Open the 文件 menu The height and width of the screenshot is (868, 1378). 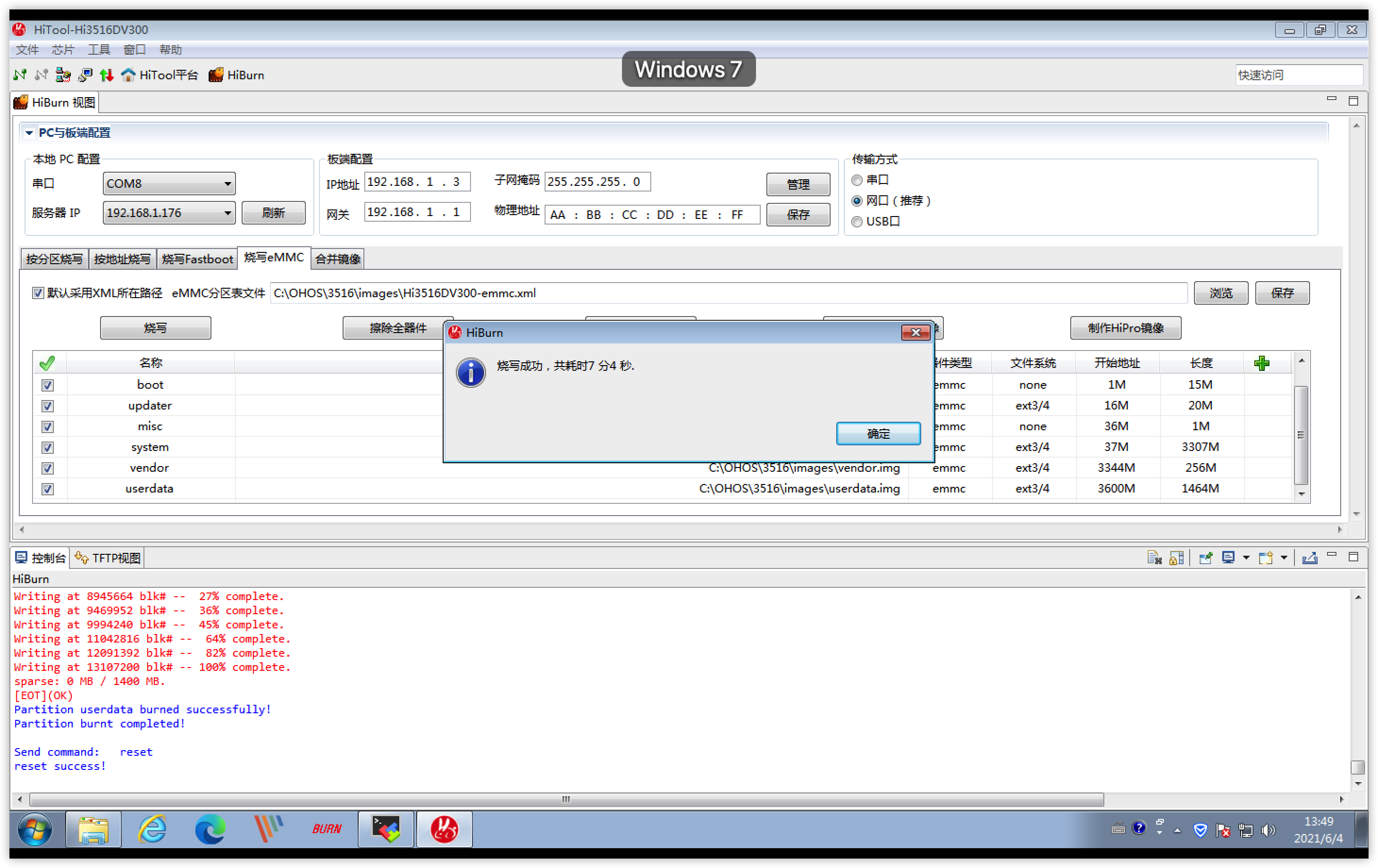pyautogui.click(x=27, y=50)
